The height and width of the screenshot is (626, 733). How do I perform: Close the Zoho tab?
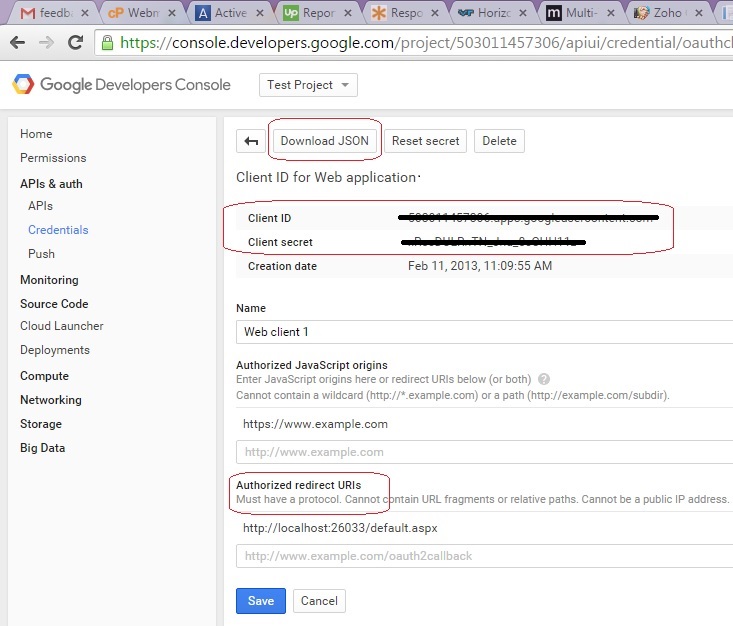coord(698,13)
